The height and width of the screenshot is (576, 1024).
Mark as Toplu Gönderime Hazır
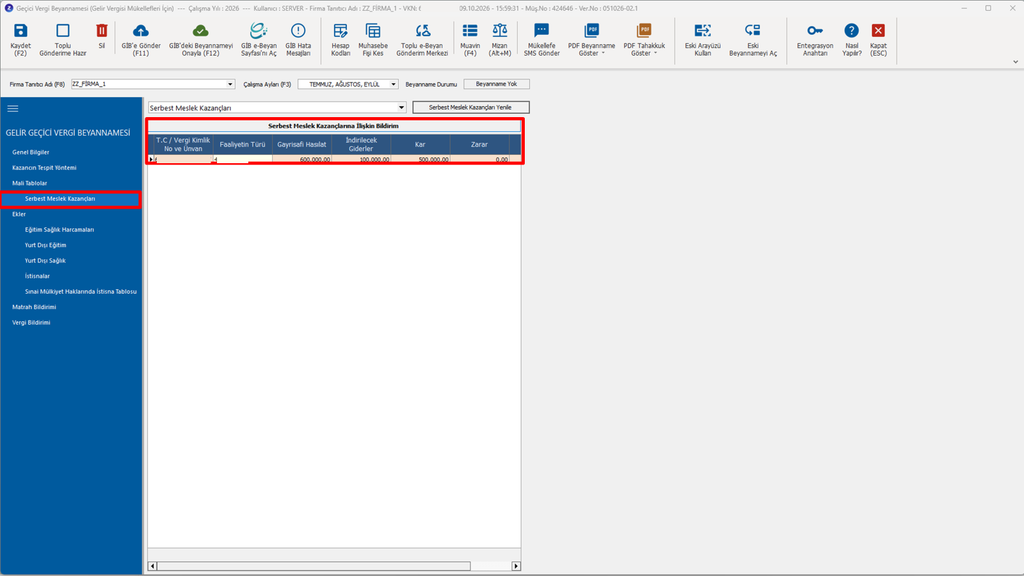pos(63,39)
